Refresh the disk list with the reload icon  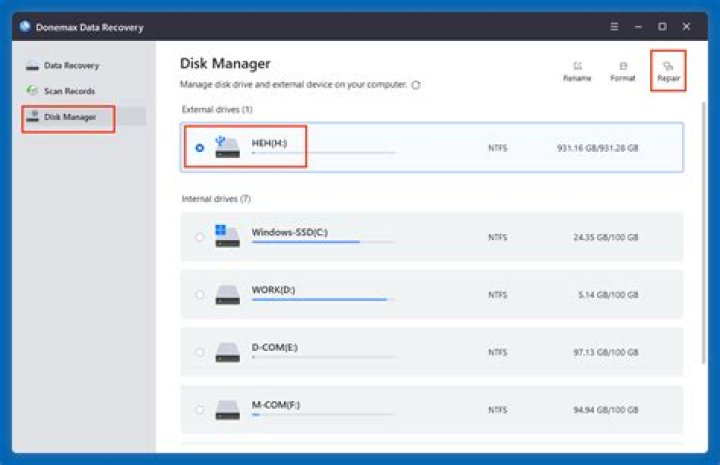416,85
